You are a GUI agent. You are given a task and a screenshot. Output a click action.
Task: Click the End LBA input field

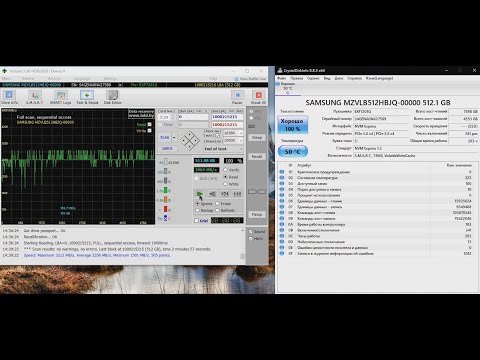tap(227, 117)
